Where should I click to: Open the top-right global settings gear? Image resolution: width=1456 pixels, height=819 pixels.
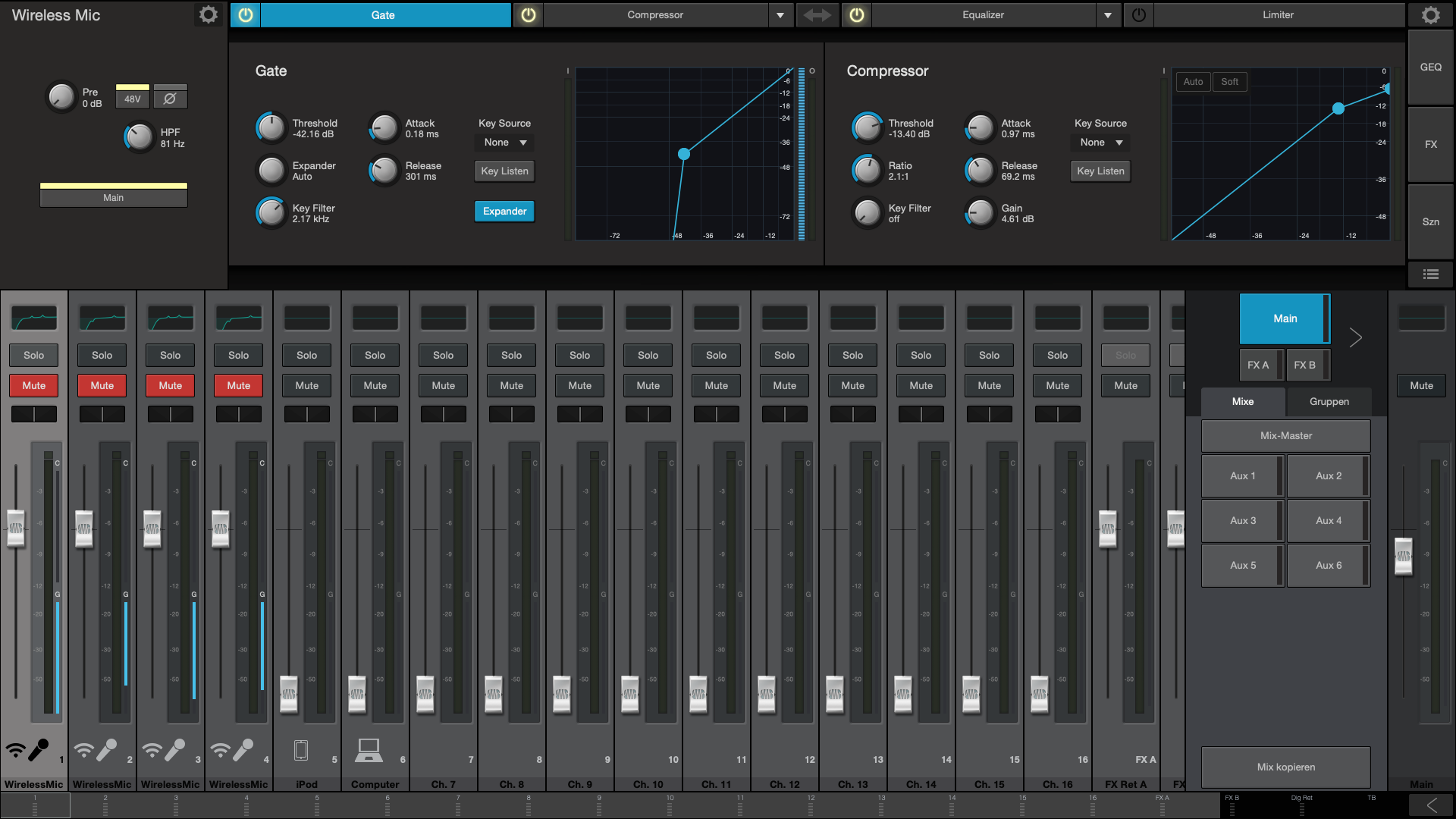pyautogui.click(x=1431, y=15)
